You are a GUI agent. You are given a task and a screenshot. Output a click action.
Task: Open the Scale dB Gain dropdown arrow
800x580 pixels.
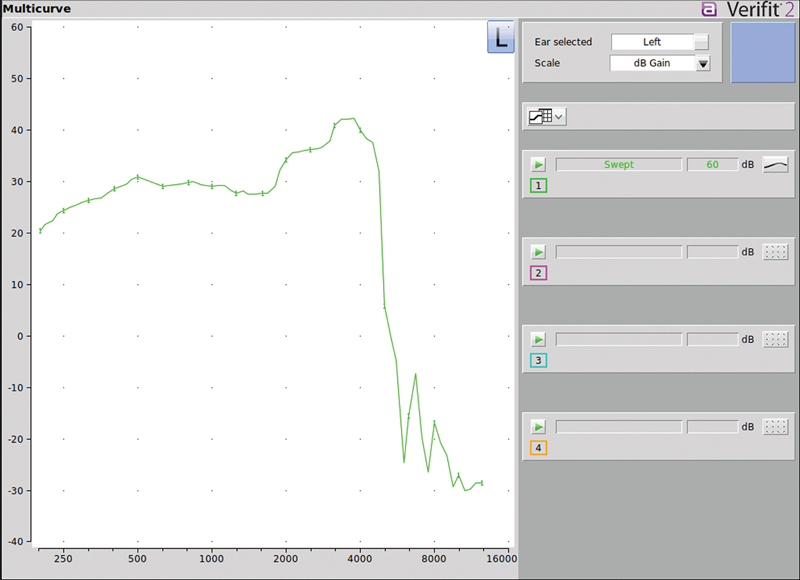tap(703, 63)
